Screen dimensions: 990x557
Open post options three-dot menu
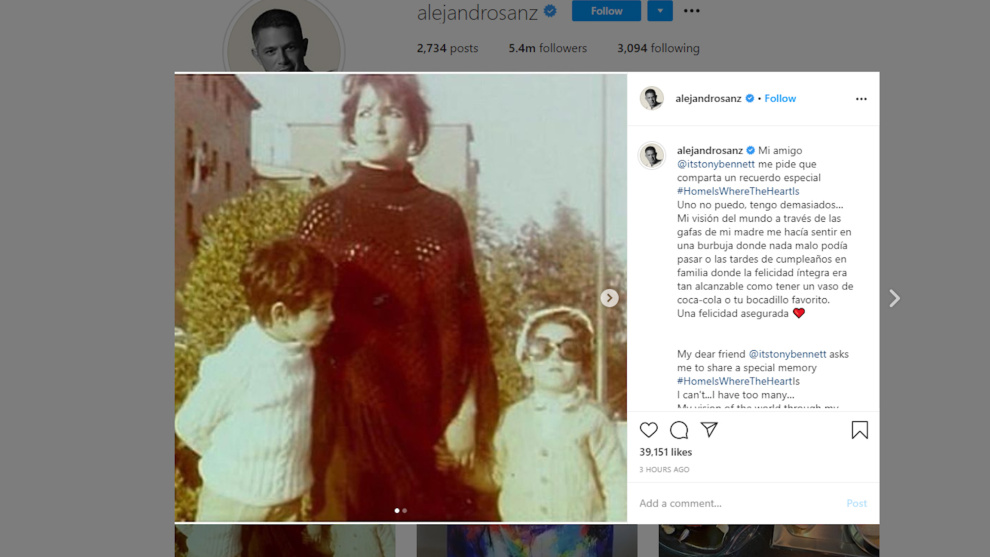pyautogui.click(x=861, y=99)
